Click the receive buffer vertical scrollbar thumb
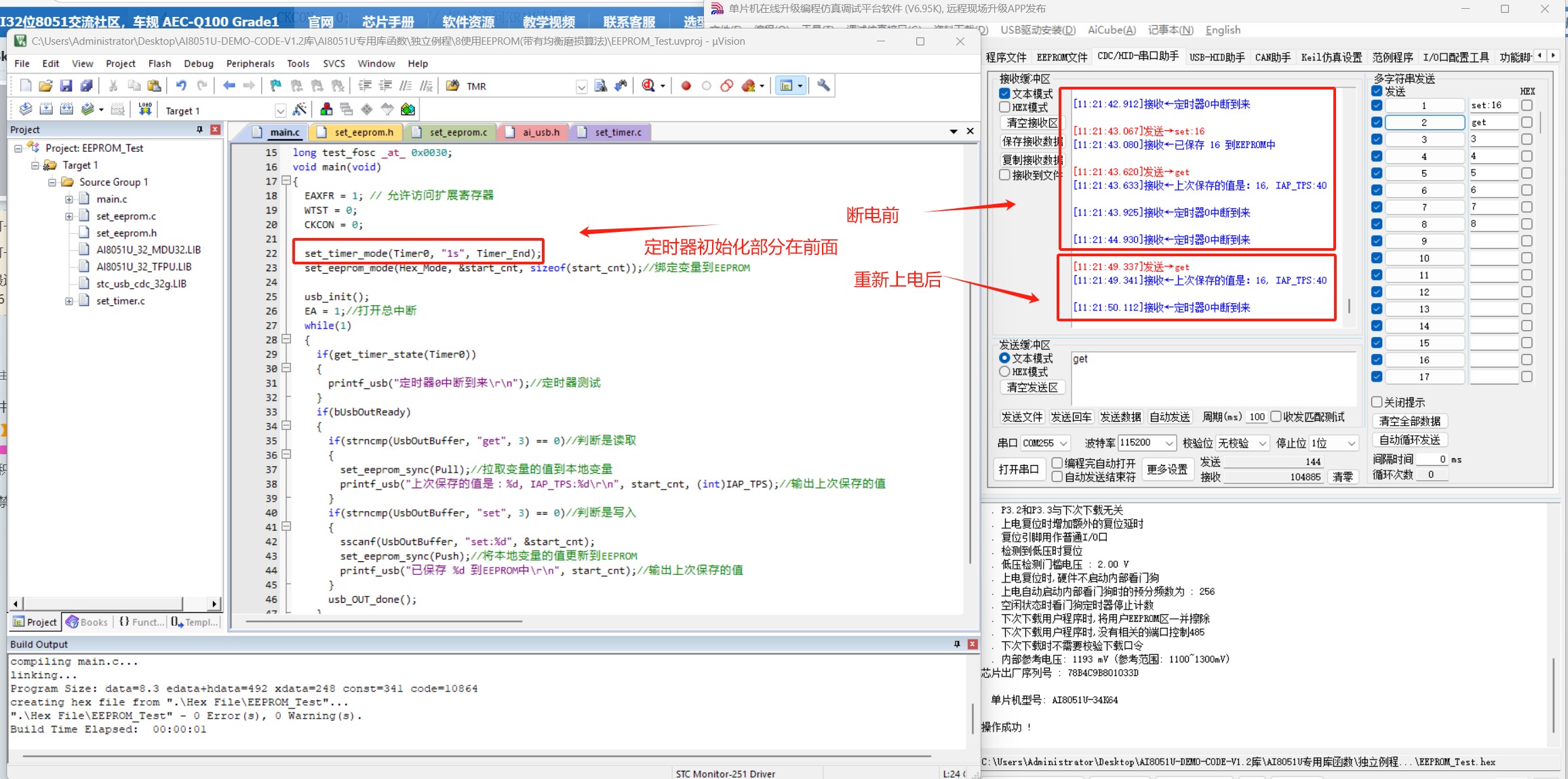The width and height of the screenshot is (1568, 779). [x=1349, y=306]
